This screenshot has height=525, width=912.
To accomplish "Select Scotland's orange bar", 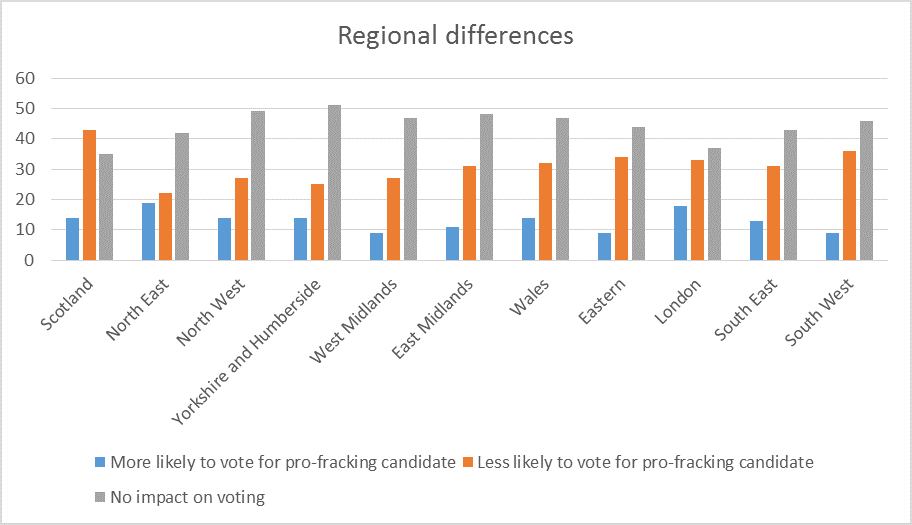I will pos(88,196).
